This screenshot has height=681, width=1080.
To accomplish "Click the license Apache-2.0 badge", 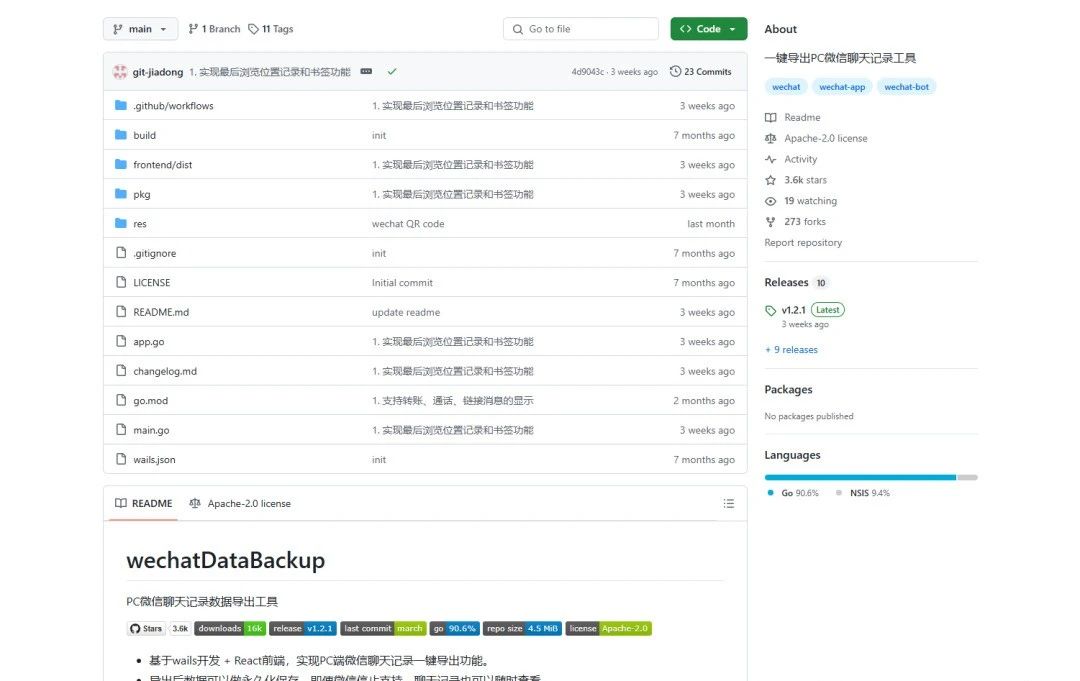I will [x=609, y=629].
